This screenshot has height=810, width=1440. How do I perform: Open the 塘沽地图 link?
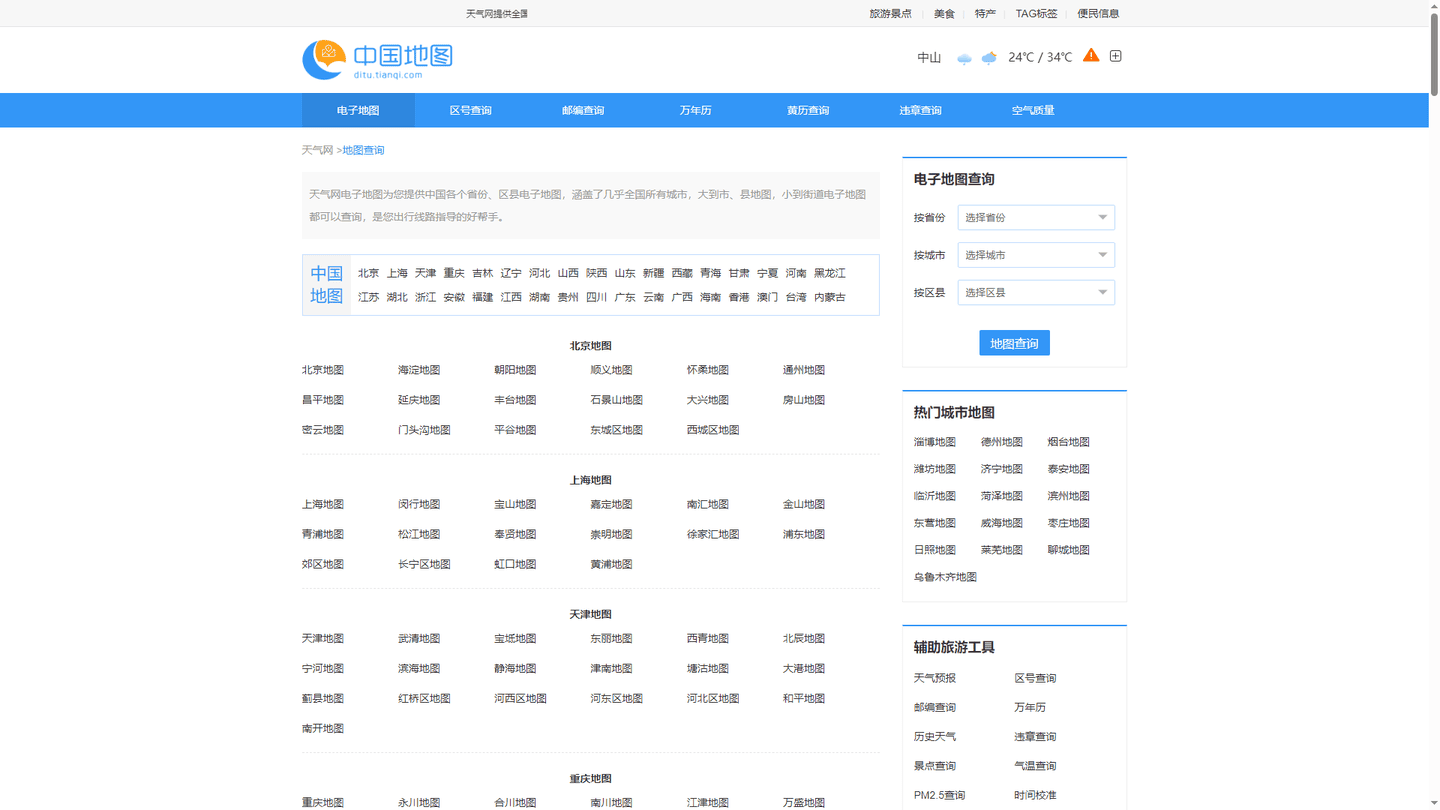[x=708, y=668]
